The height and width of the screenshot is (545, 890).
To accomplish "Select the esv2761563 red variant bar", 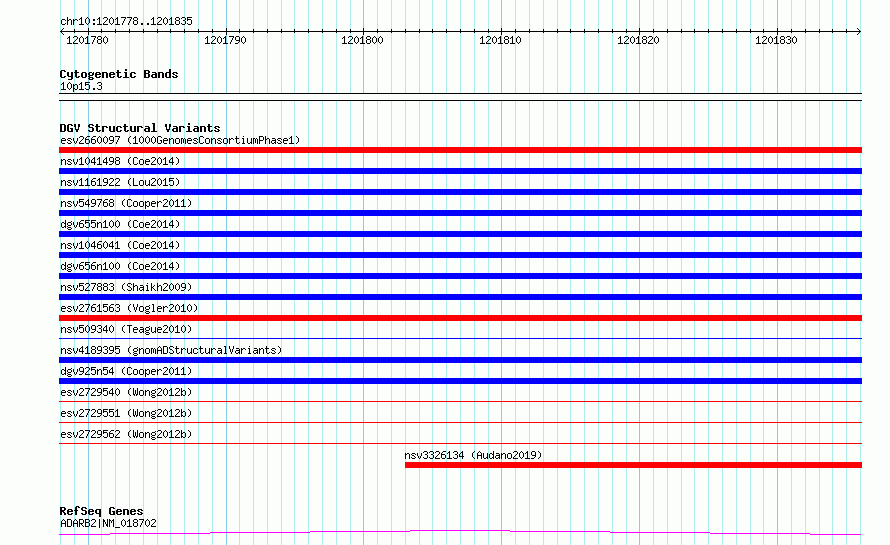I will pos(460,318).
